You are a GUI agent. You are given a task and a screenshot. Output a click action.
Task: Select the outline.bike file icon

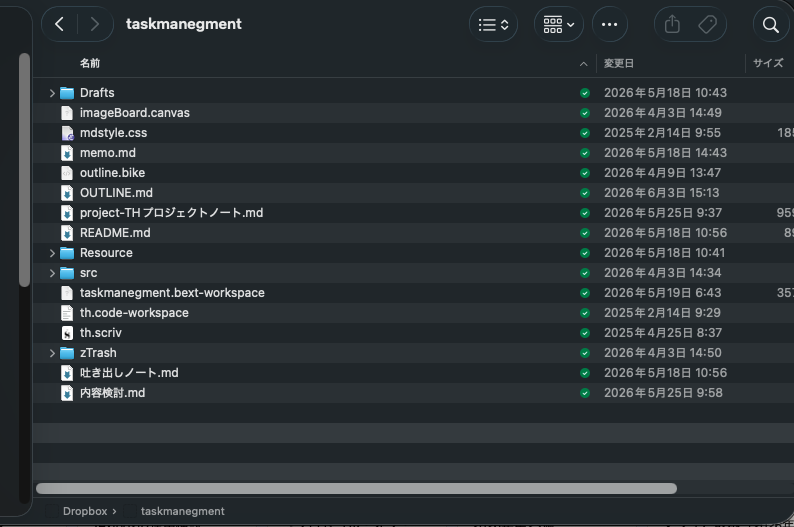[x=67, y=173]
